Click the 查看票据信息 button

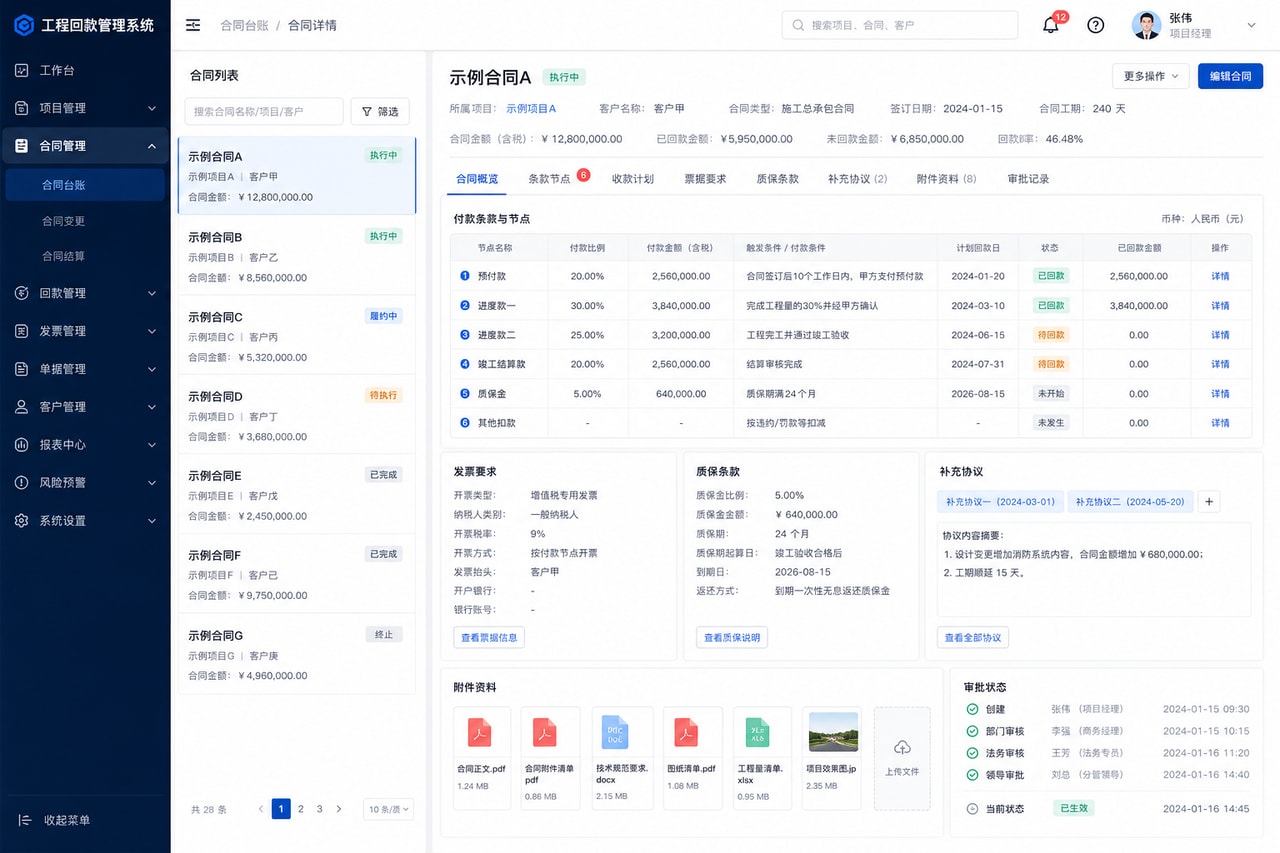[489, 638]
